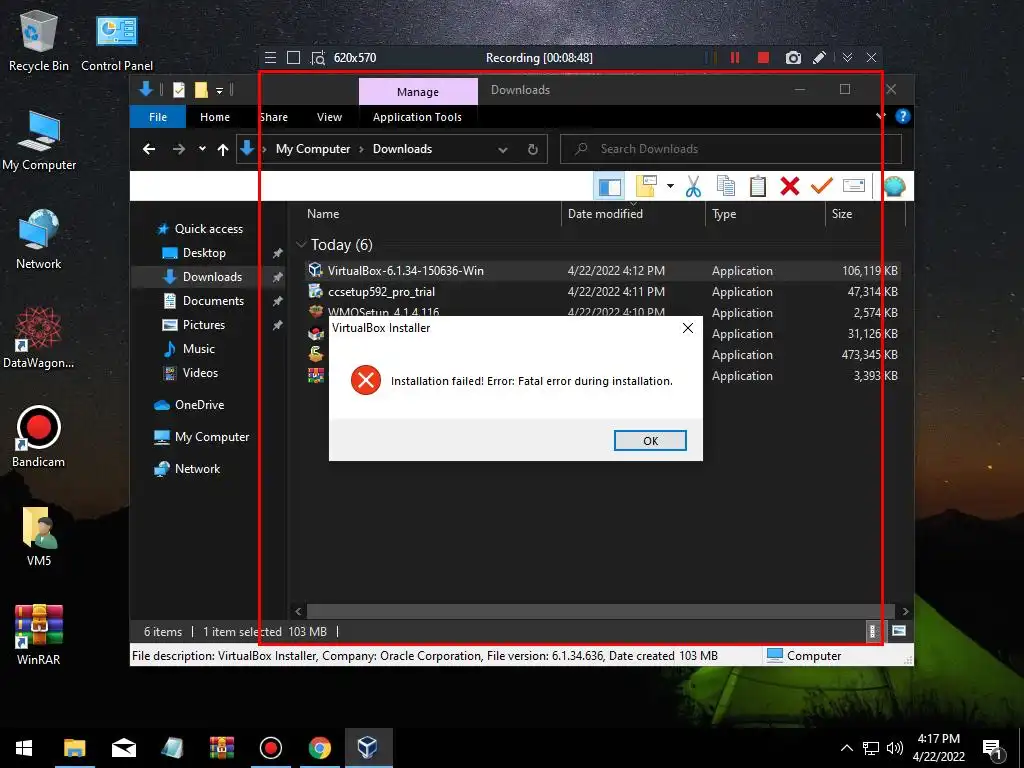The width and height of the screenshot is (1024, 768).
Task: Click the Paste clipboard icon
Action: click(758, 186)
